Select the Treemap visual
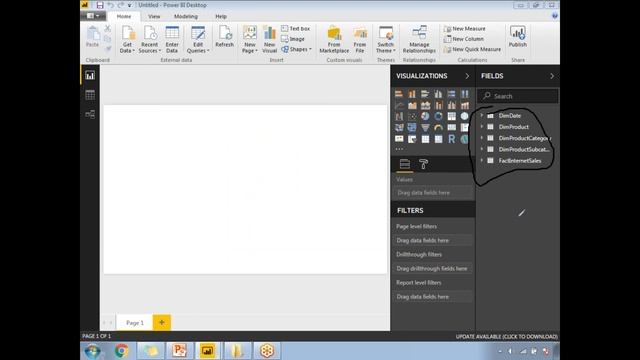 coord(451,116)
